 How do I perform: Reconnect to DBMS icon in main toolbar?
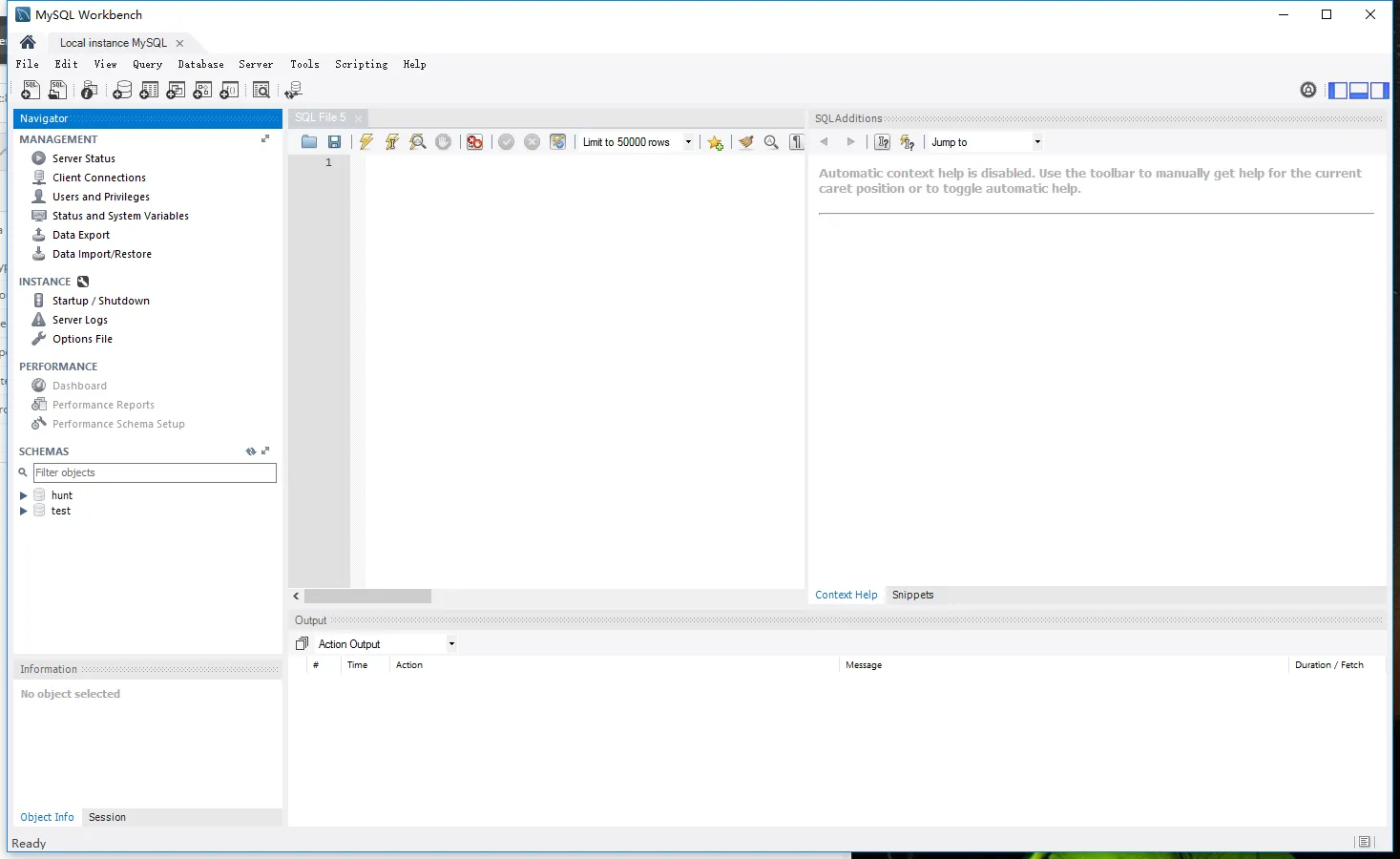293,90
